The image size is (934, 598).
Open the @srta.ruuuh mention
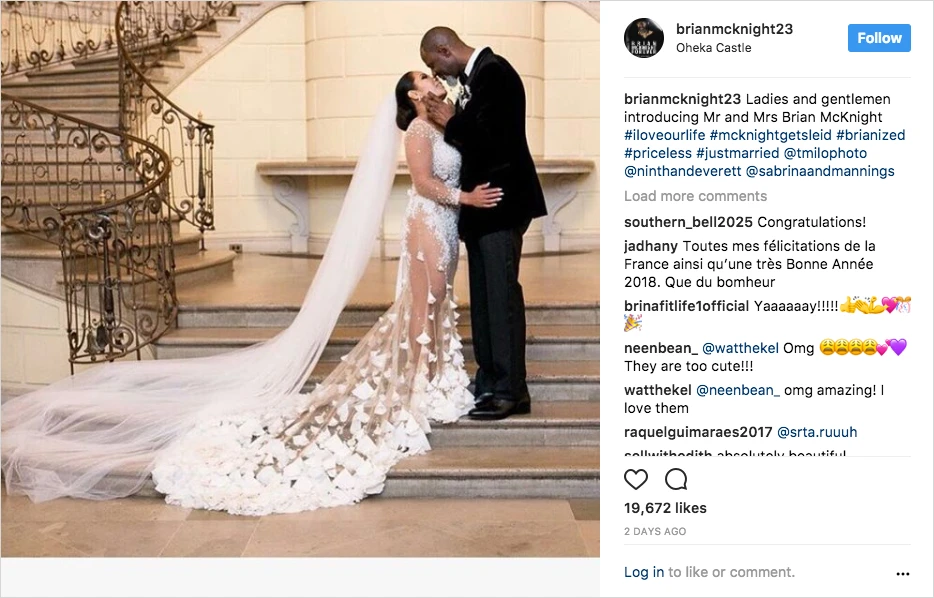coord(817,432)
